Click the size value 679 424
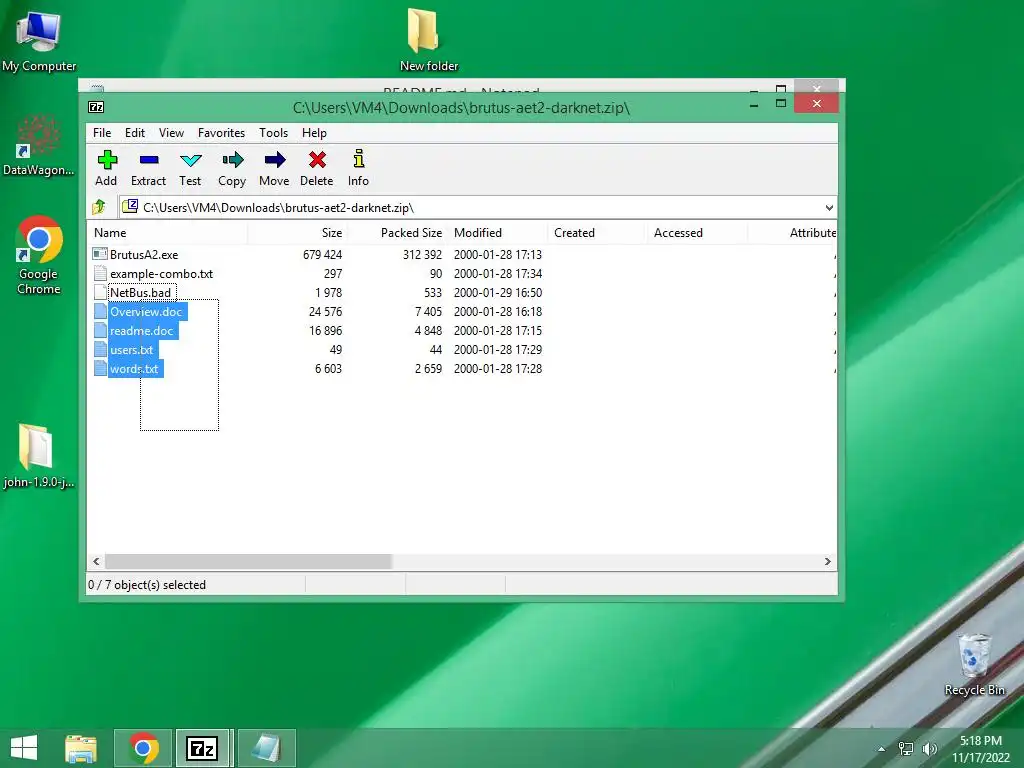Image resolution: width=1024 pixels, height=768 pixels. 323,255
